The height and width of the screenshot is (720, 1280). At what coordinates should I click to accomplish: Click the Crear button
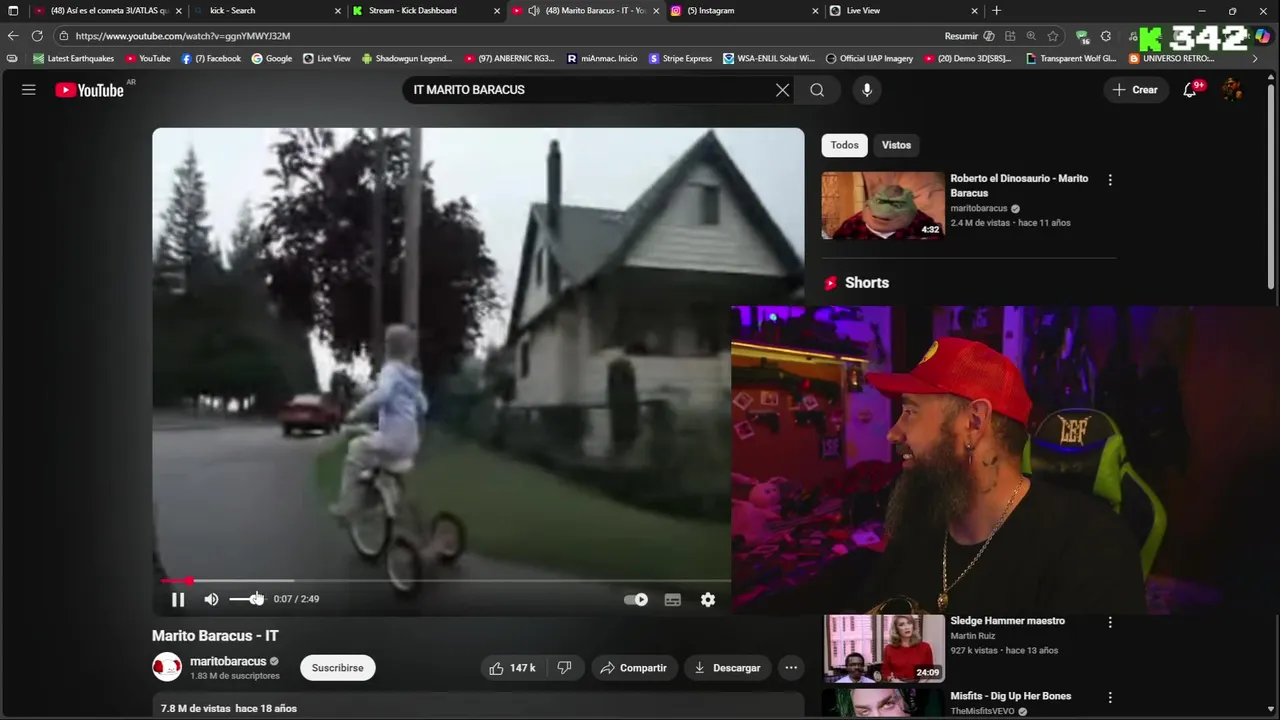(1136, 90)
